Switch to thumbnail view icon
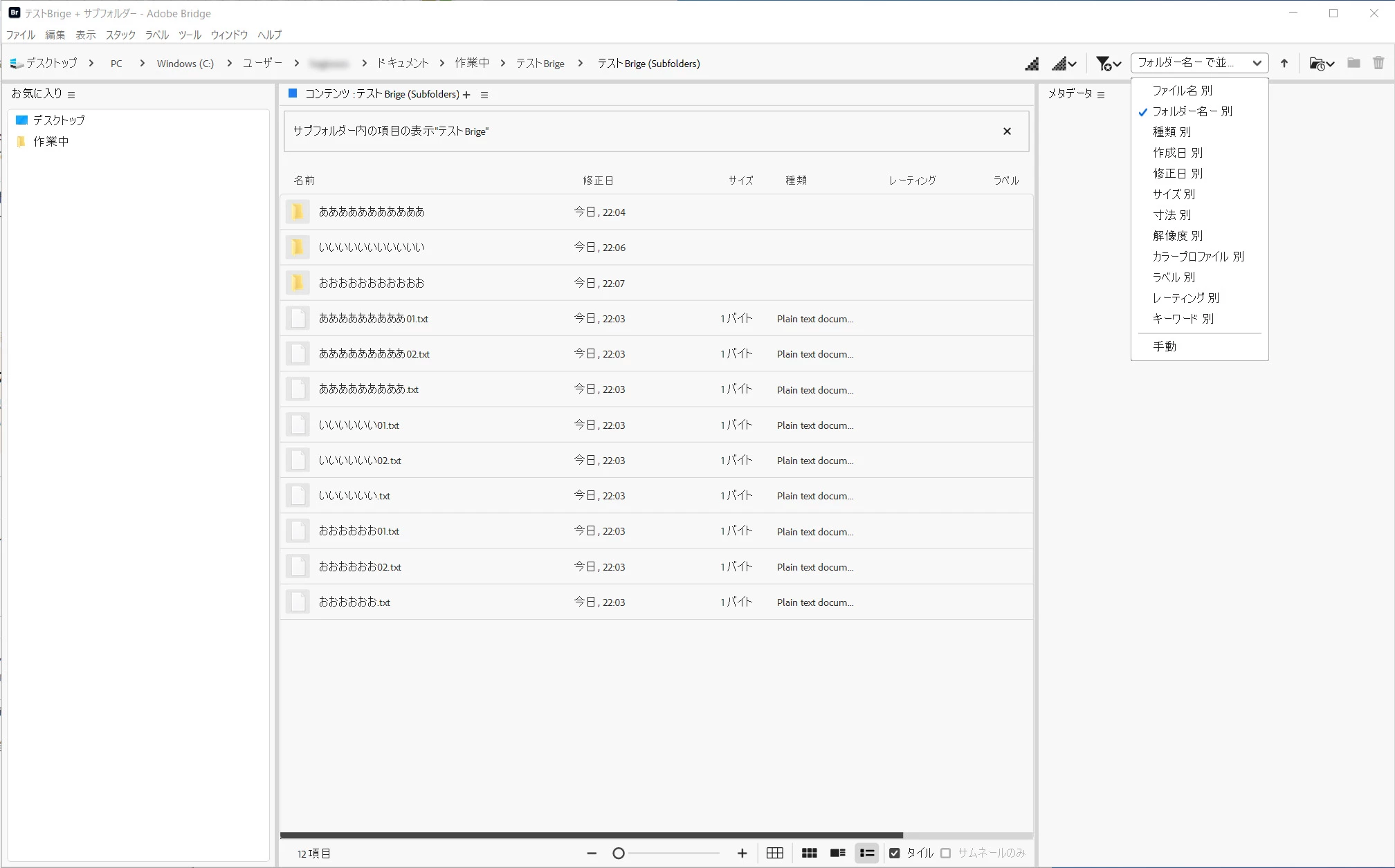The width and height of the screenshot is (1395, 868). pos(809,853)
